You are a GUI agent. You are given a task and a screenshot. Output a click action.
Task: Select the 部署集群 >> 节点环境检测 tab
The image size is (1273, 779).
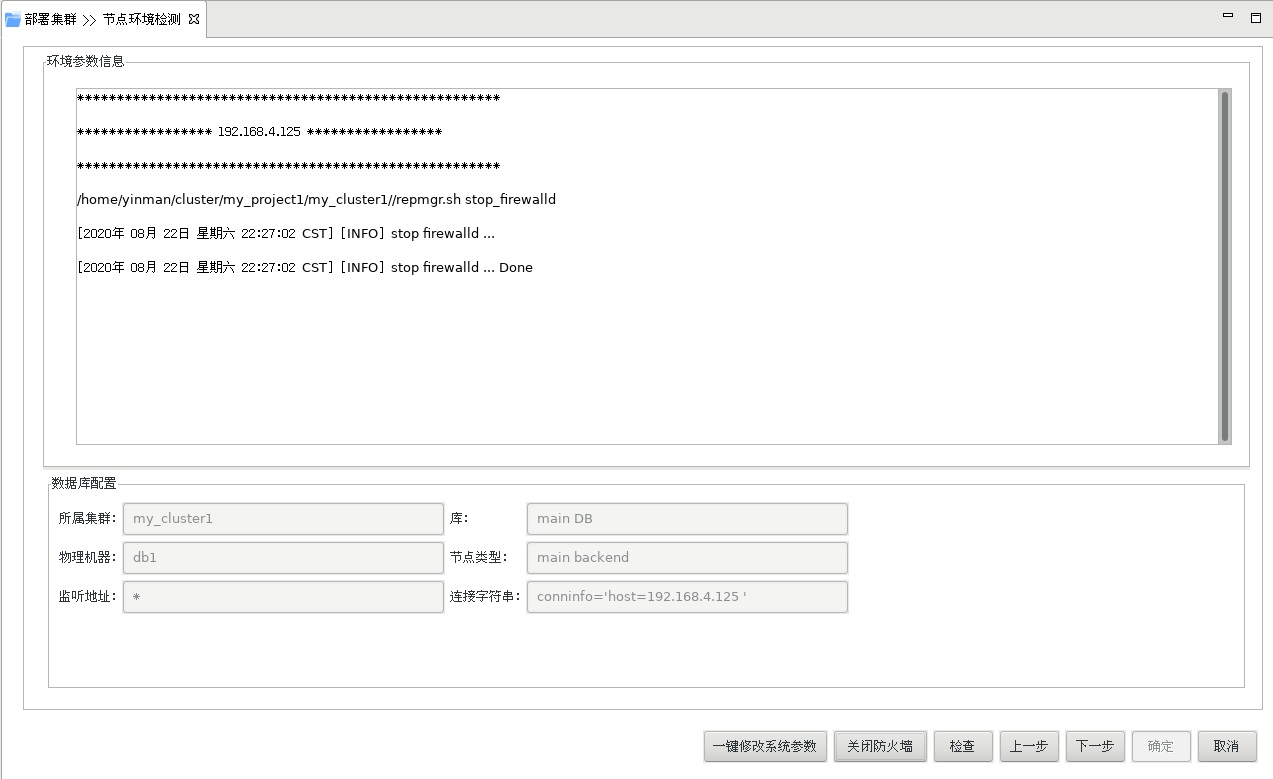[103, 19]
